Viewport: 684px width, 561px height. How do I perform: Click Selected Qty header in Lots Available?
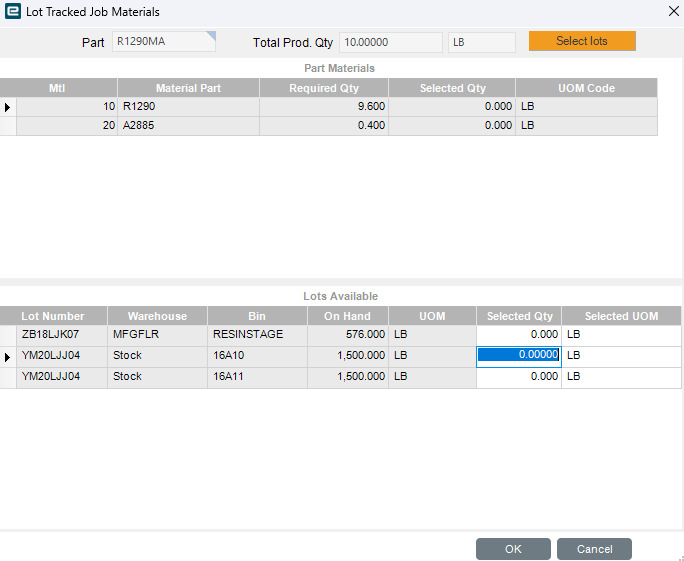(x=519, y=316)
